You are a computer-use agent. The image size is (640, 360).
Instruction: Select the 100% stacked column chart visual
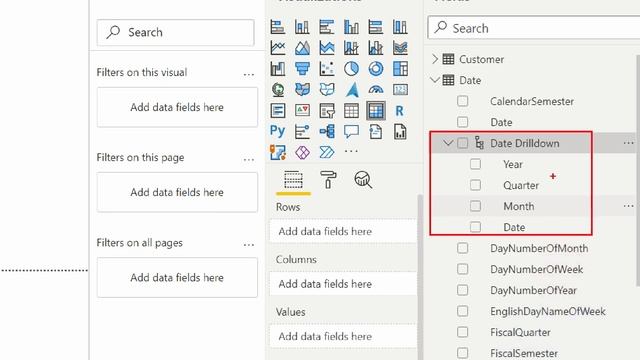coord(400,27)
